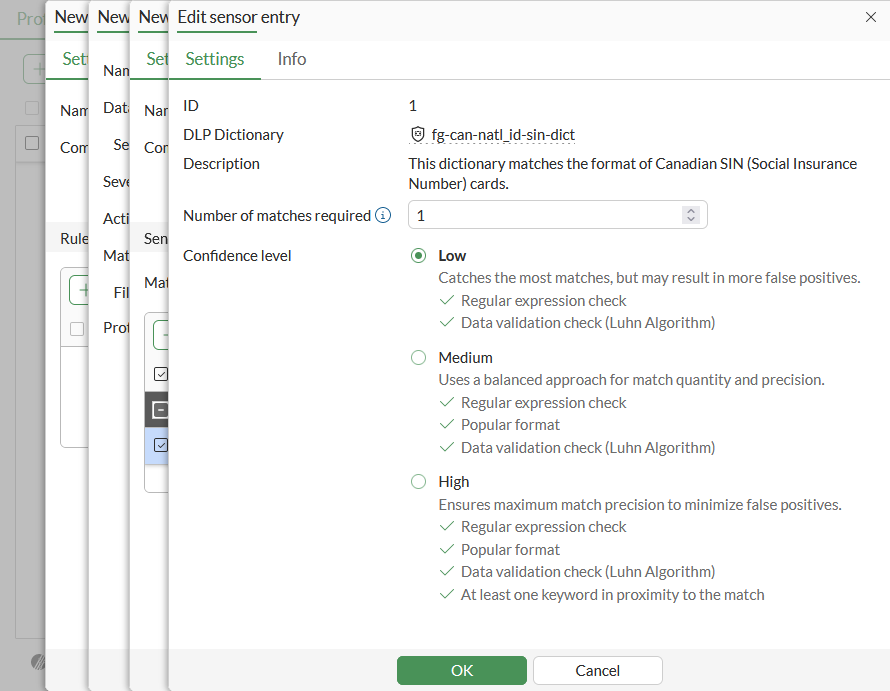Open the fg-can-natl_id-sin-dict dictionary link
Viewport: 890px width, 691px height.
tap(500, 134)
